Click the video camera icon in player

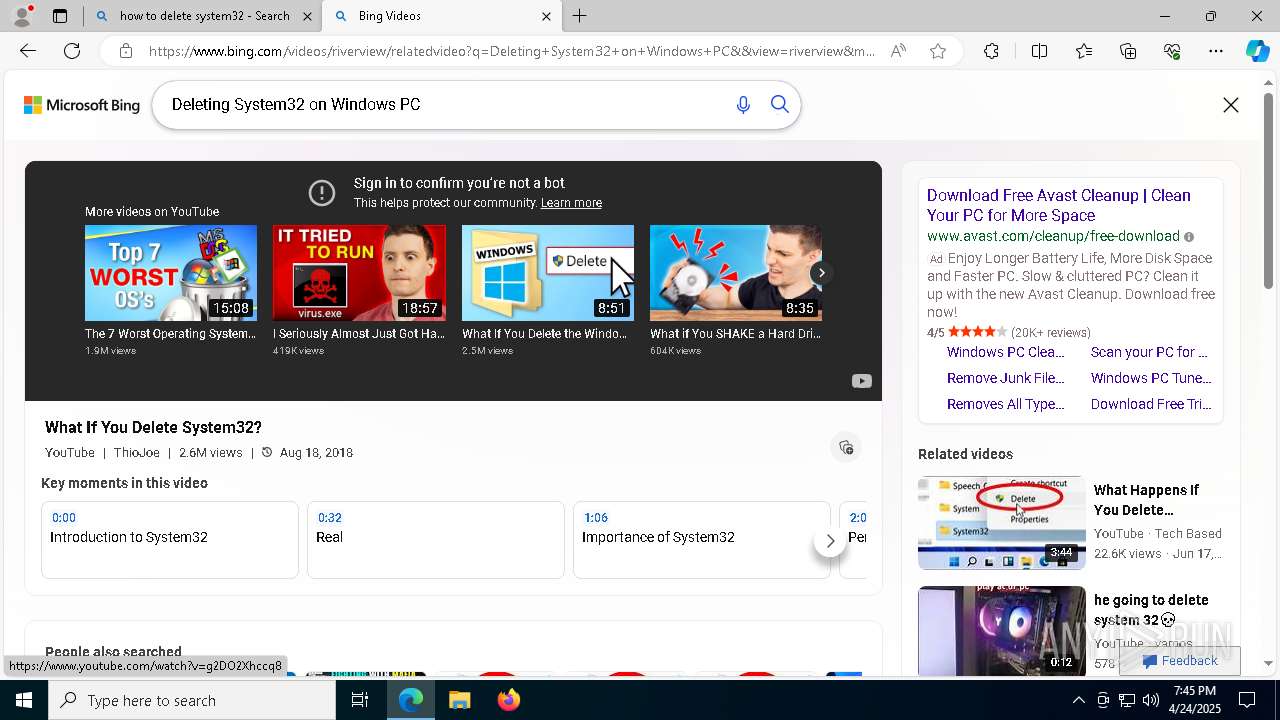point(861,381)
